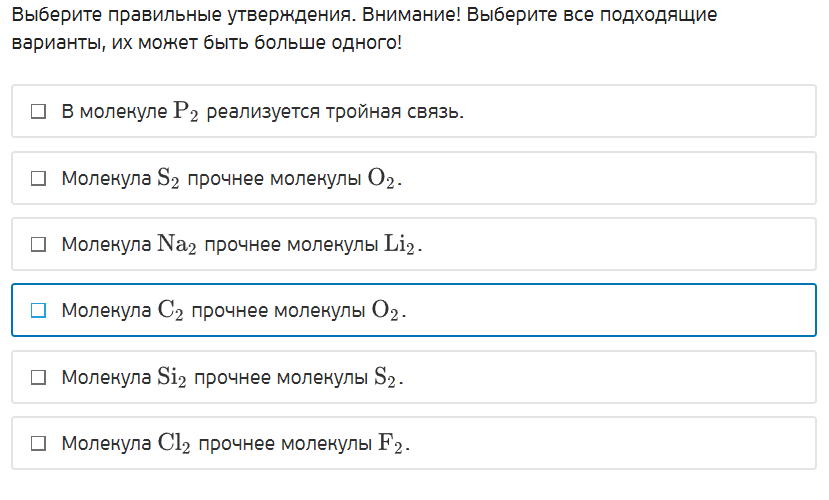829x500 pixels.
Task: Click the Cl₂ formula in the last option
Action: tap(174, 444)
